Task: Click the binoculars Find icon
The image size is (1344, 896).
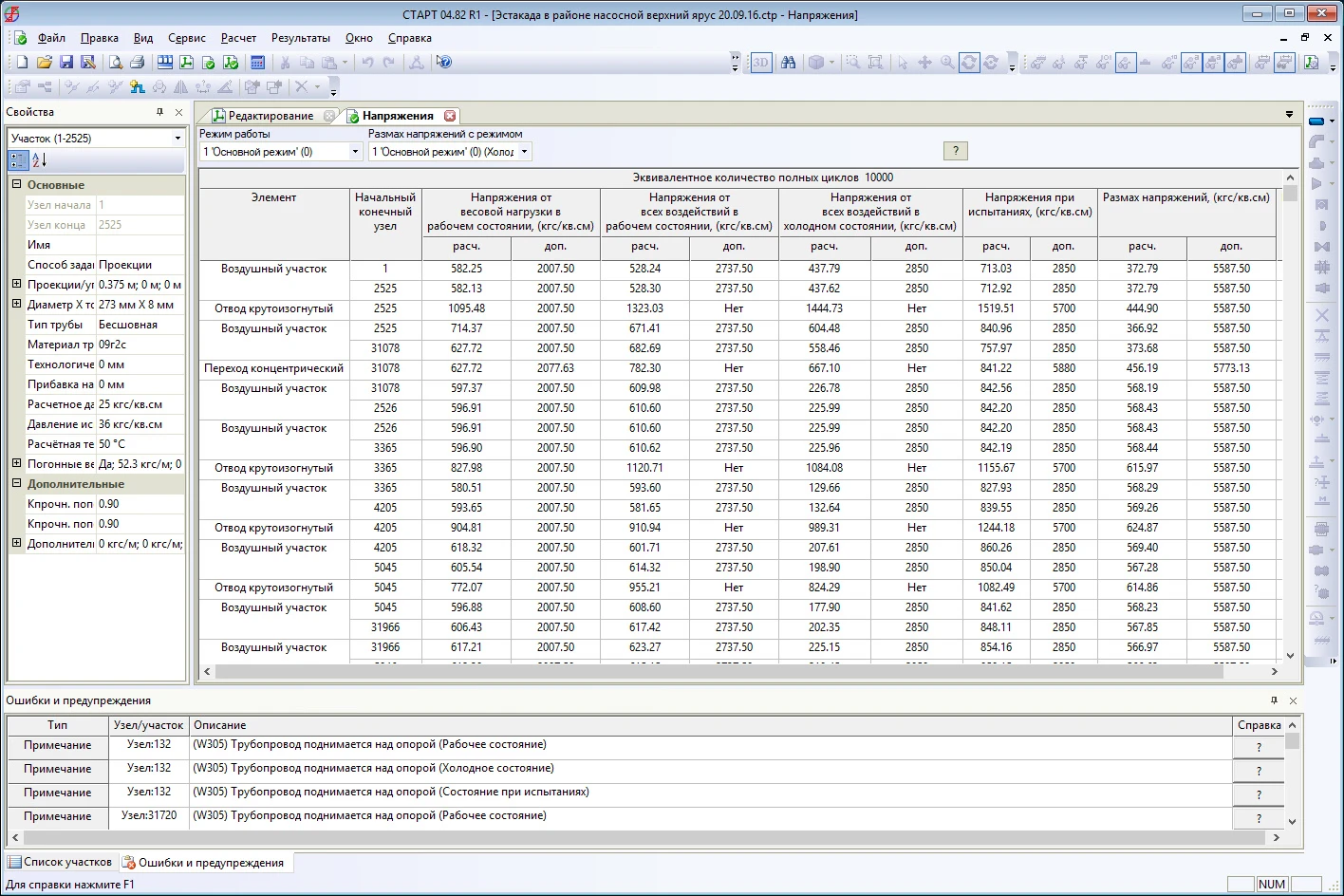Action: [x=788, y=63]
